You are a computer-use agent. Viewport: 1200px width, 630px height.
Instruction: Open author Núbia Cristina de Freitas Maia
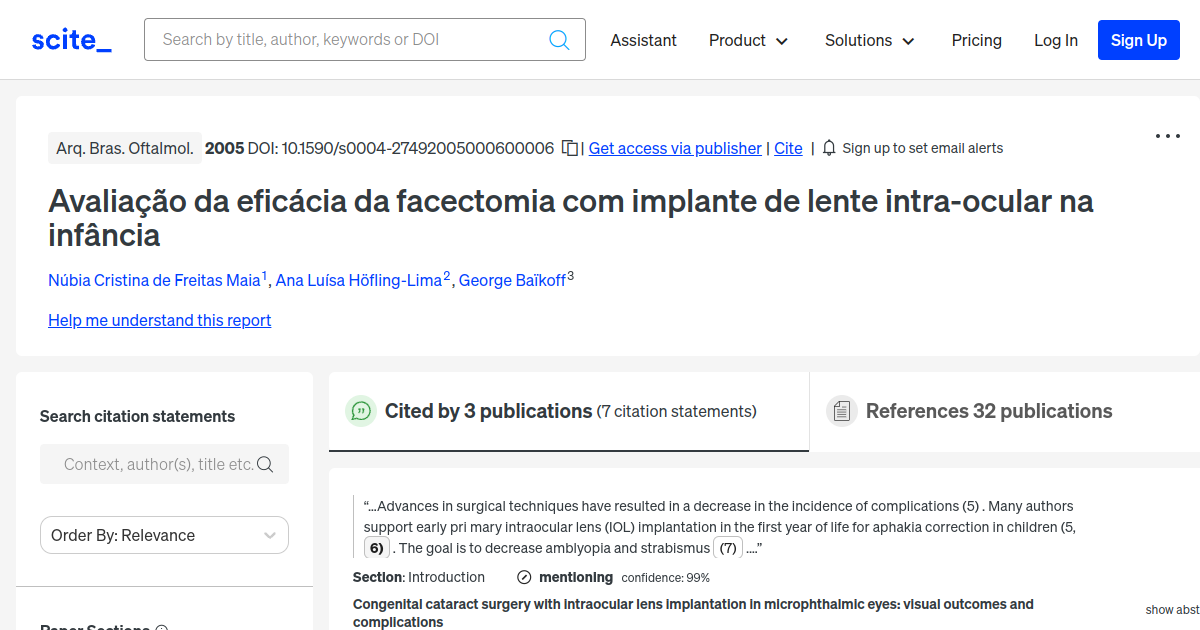click(x=154, y=280)
